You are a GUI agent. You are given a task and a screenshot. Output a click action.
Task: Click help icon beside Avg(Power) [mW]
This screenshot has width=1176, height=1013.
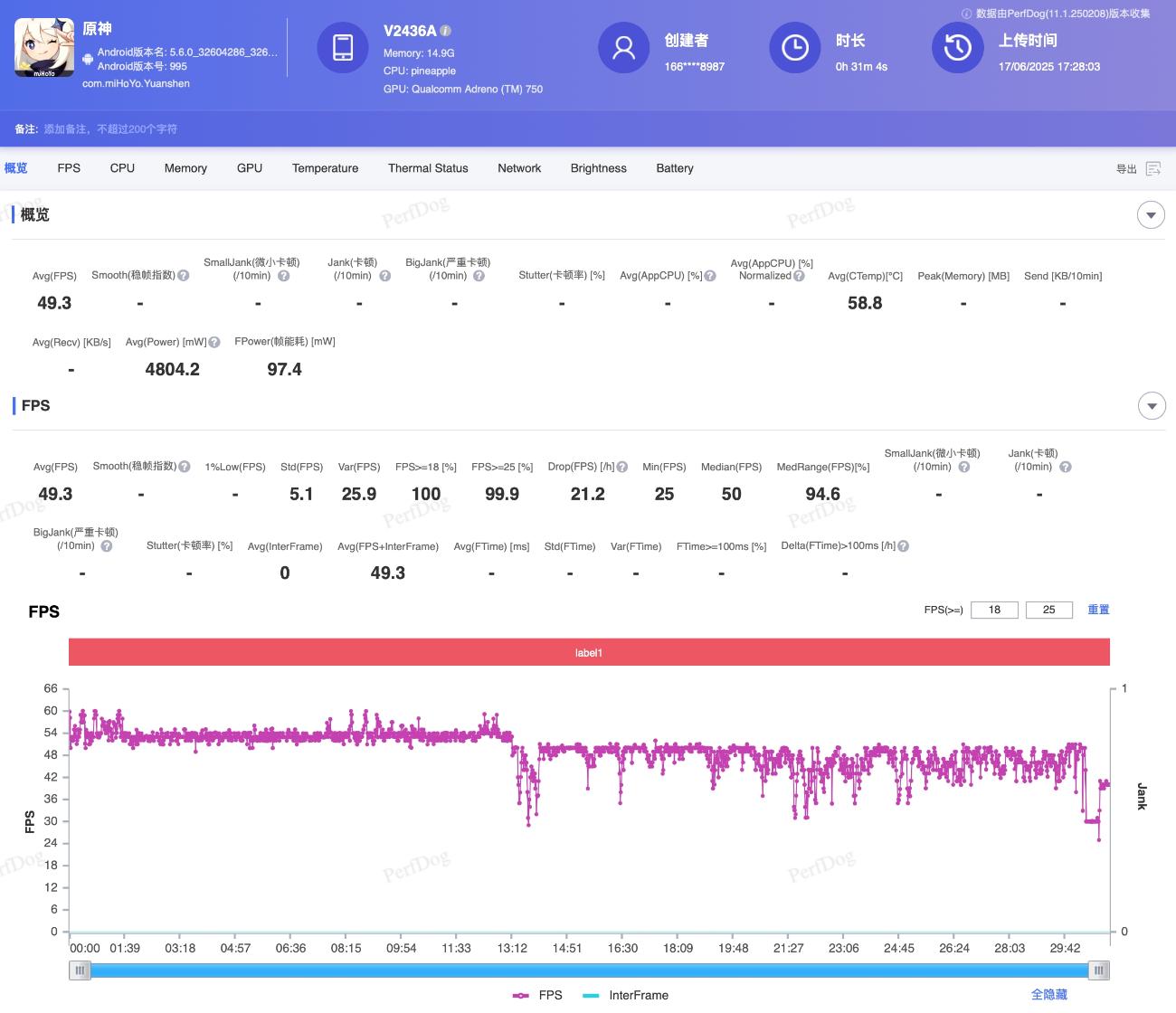click(x=214, y=342)
